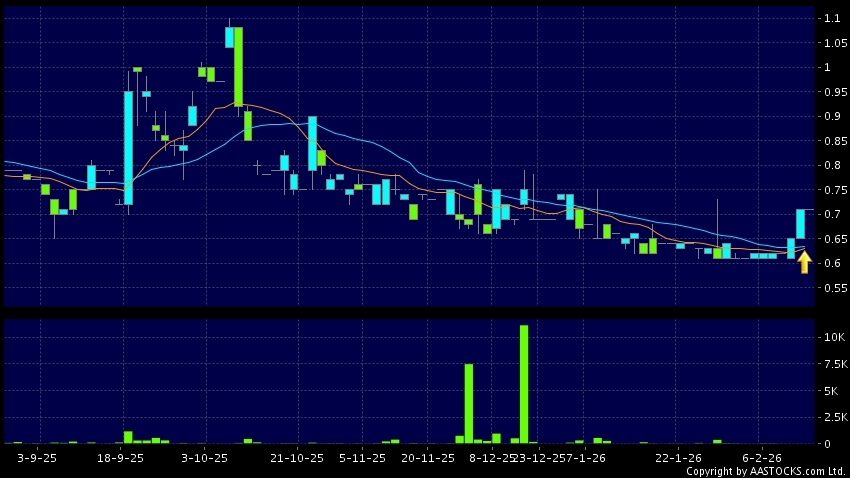Select the 0.8 price level label
Image resolution: width=850 pixels, height=478 pixels.
point(830,166)
